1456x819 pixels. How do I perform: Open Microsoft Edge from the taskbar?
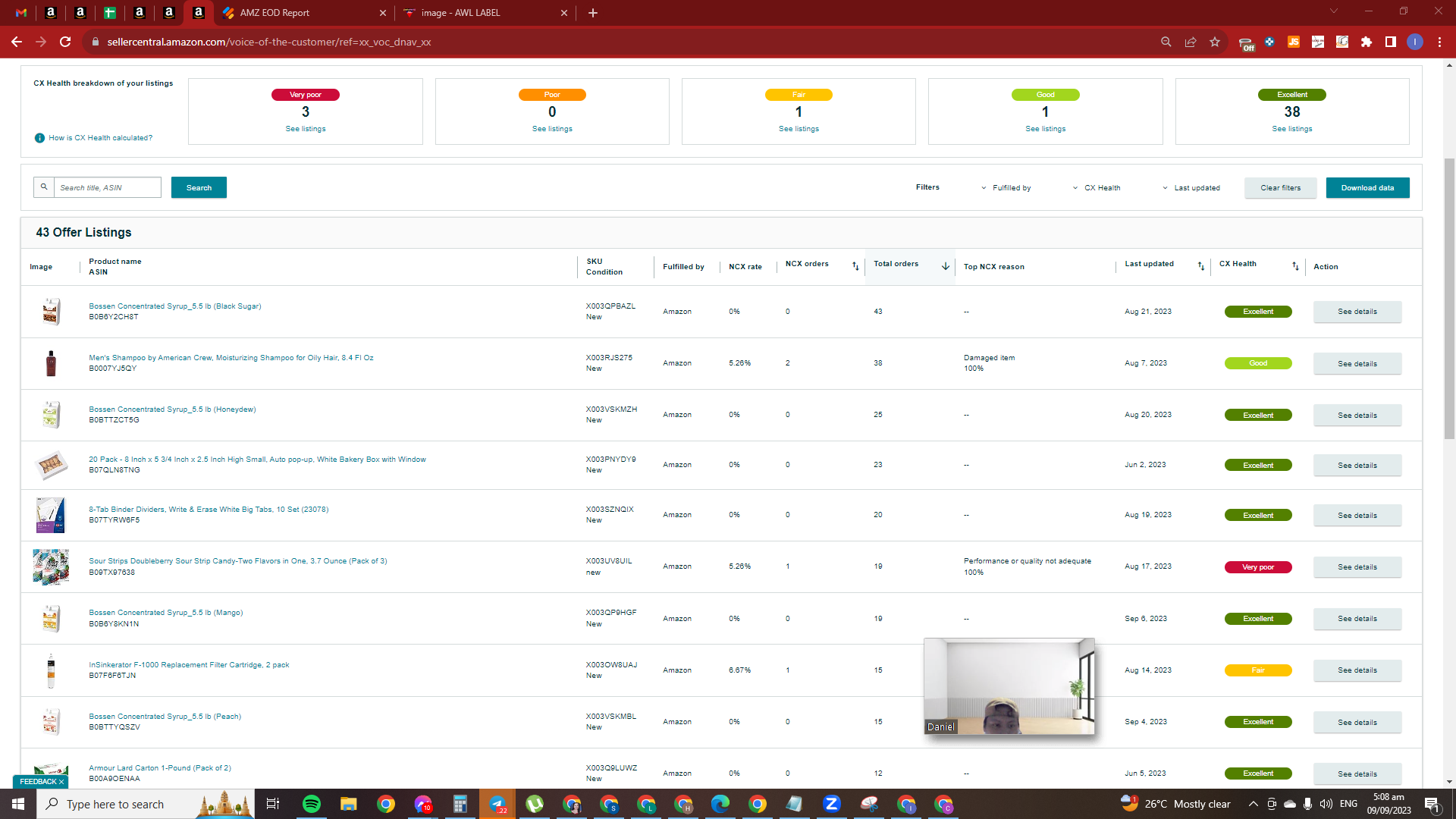pos(720,804)
